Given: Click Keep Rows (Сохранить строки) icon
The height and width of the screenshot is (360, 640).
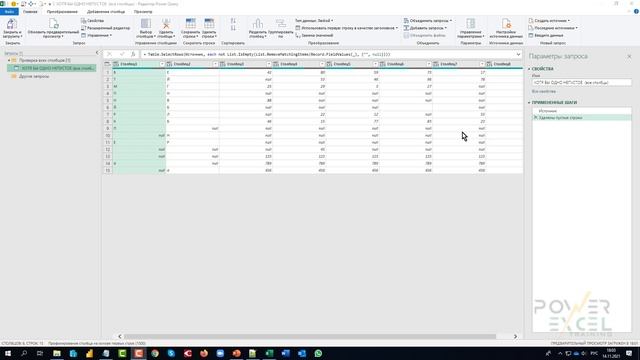Looking at the screenshot, I should click(190, 24).
